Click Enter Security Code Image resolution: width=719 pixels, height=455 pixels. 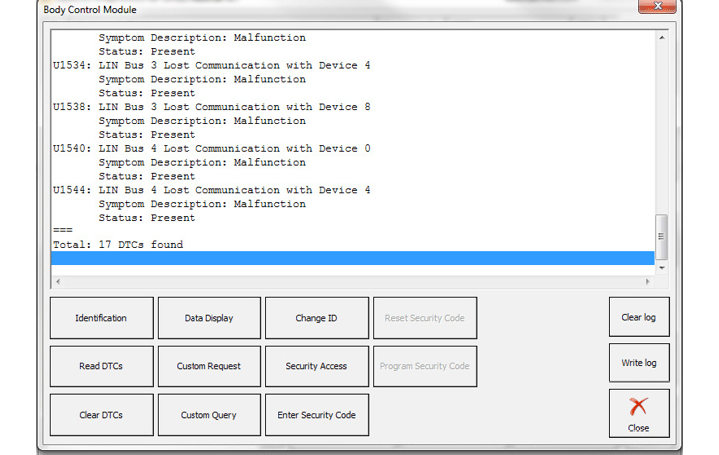coord(316,415)
